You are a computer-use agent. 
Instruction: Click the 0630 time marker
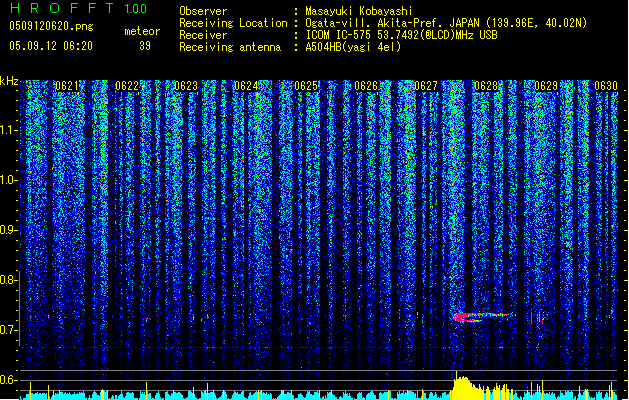[606, 86]
